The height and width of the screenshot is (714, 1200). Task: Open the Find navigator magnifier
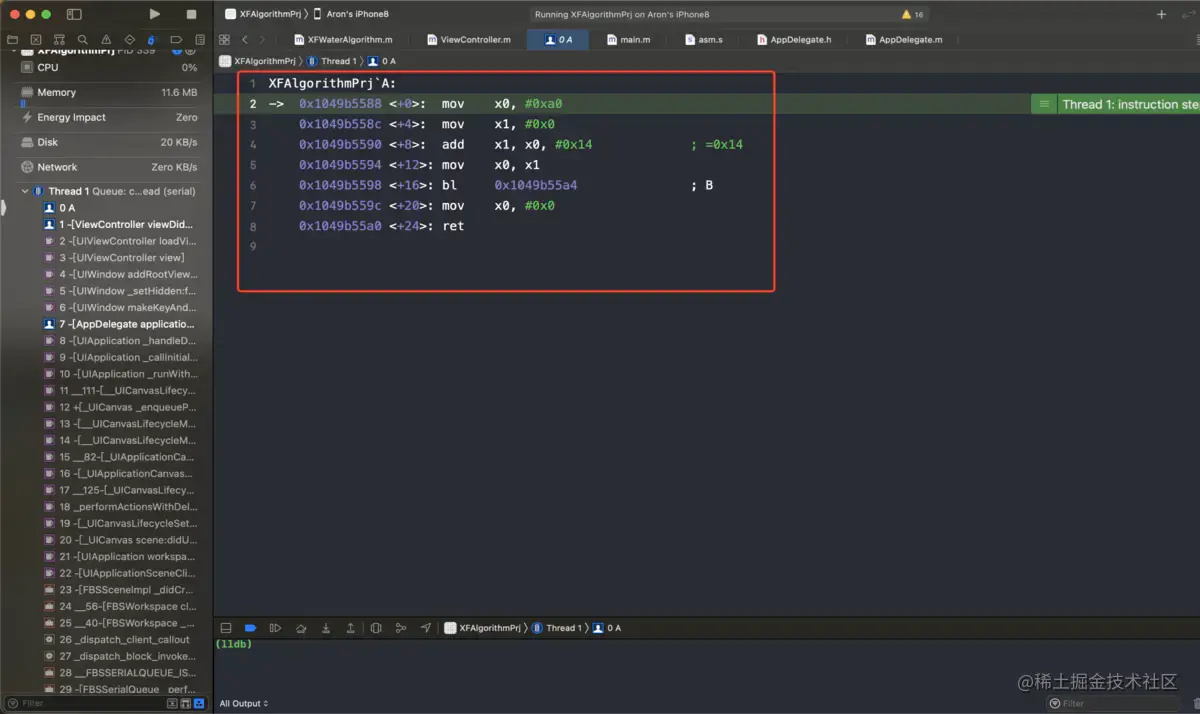tap(82, 40)
